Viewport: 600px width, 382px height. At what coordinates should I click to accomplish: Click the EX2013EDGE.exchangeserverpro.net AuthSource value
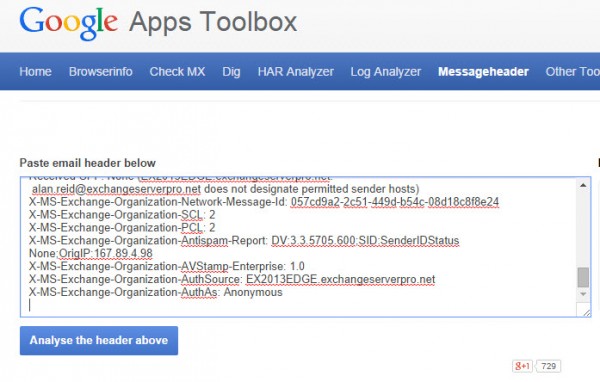(340, 279)
